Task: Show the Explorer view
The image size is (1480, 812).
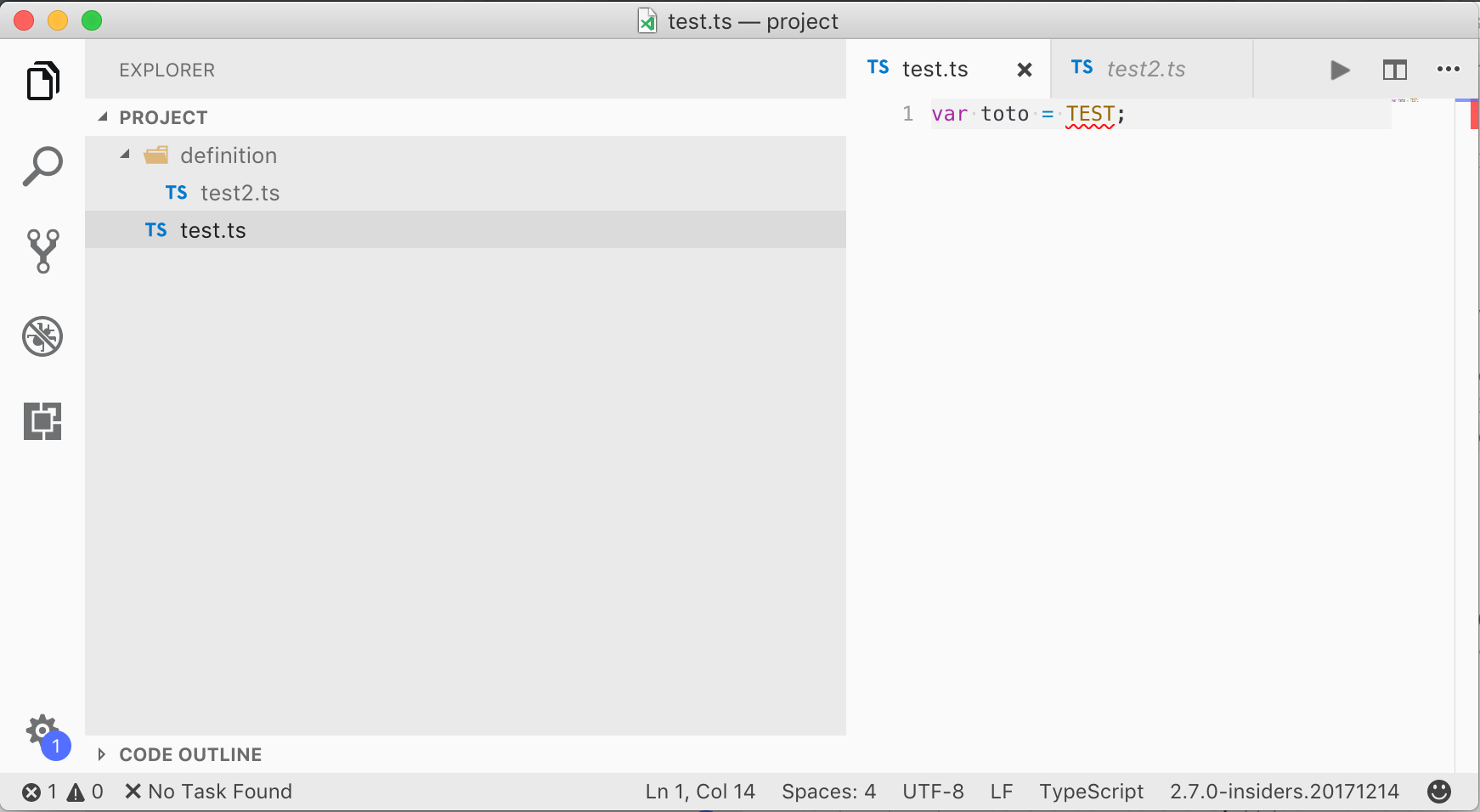Action: tap(42, 81)
